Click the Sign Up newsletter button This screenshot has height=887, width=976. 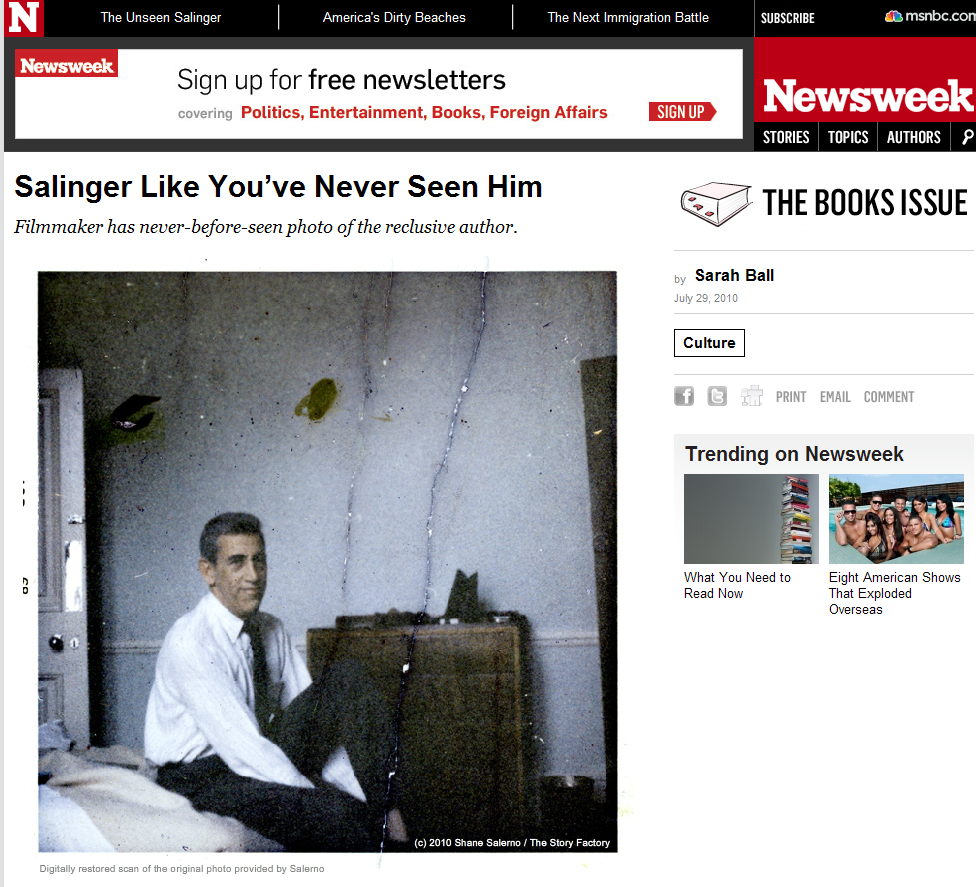(682, 111)
